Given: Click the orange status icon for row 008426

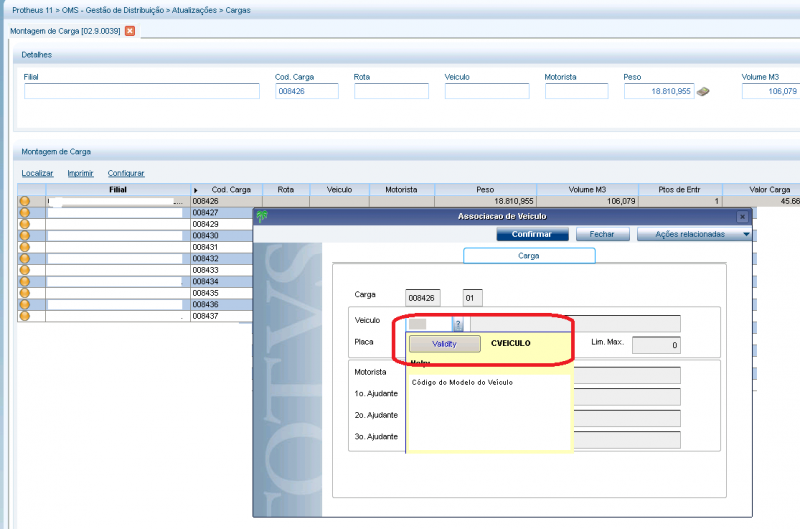Looking at the screenshot, I should pyautogui.click(x=24, y=201).
